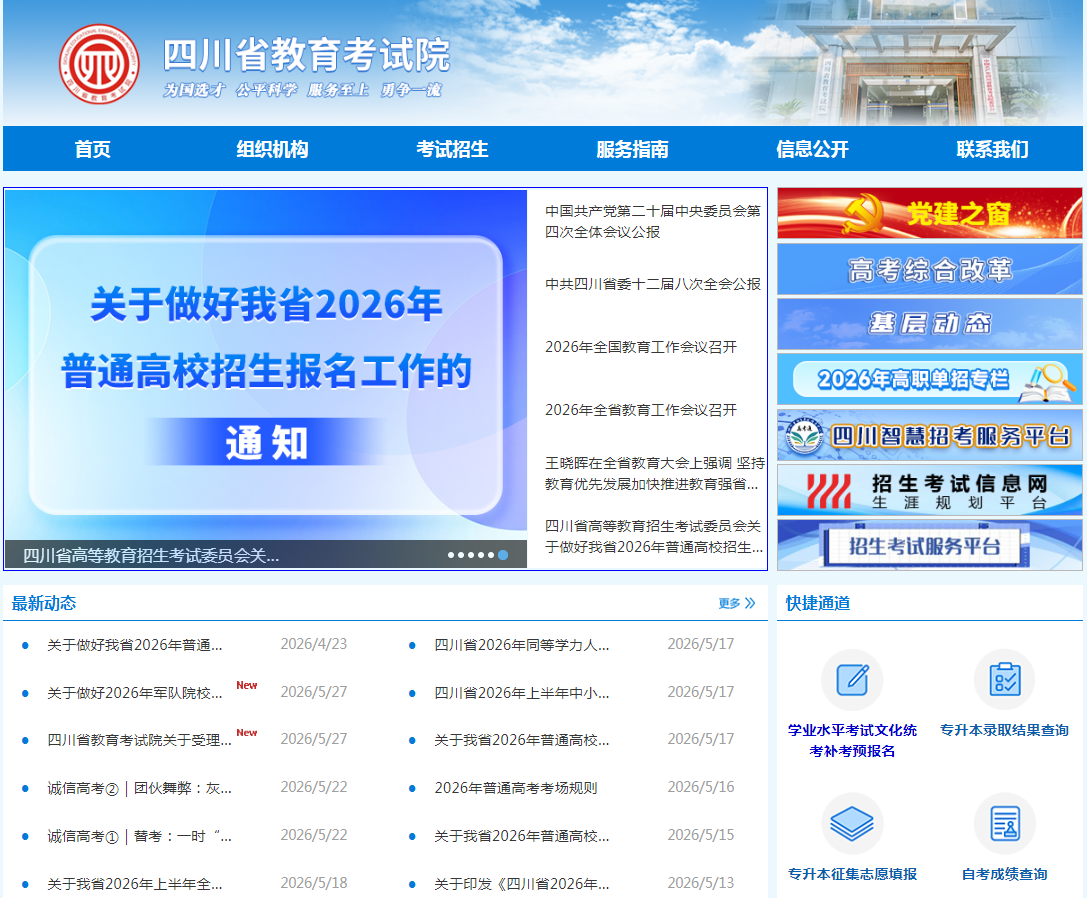Go to 首页 in navigation bar
Image resolution: width=1087 pixels, height=898 pixels.
pyautogui.click(x=92, y=149)
